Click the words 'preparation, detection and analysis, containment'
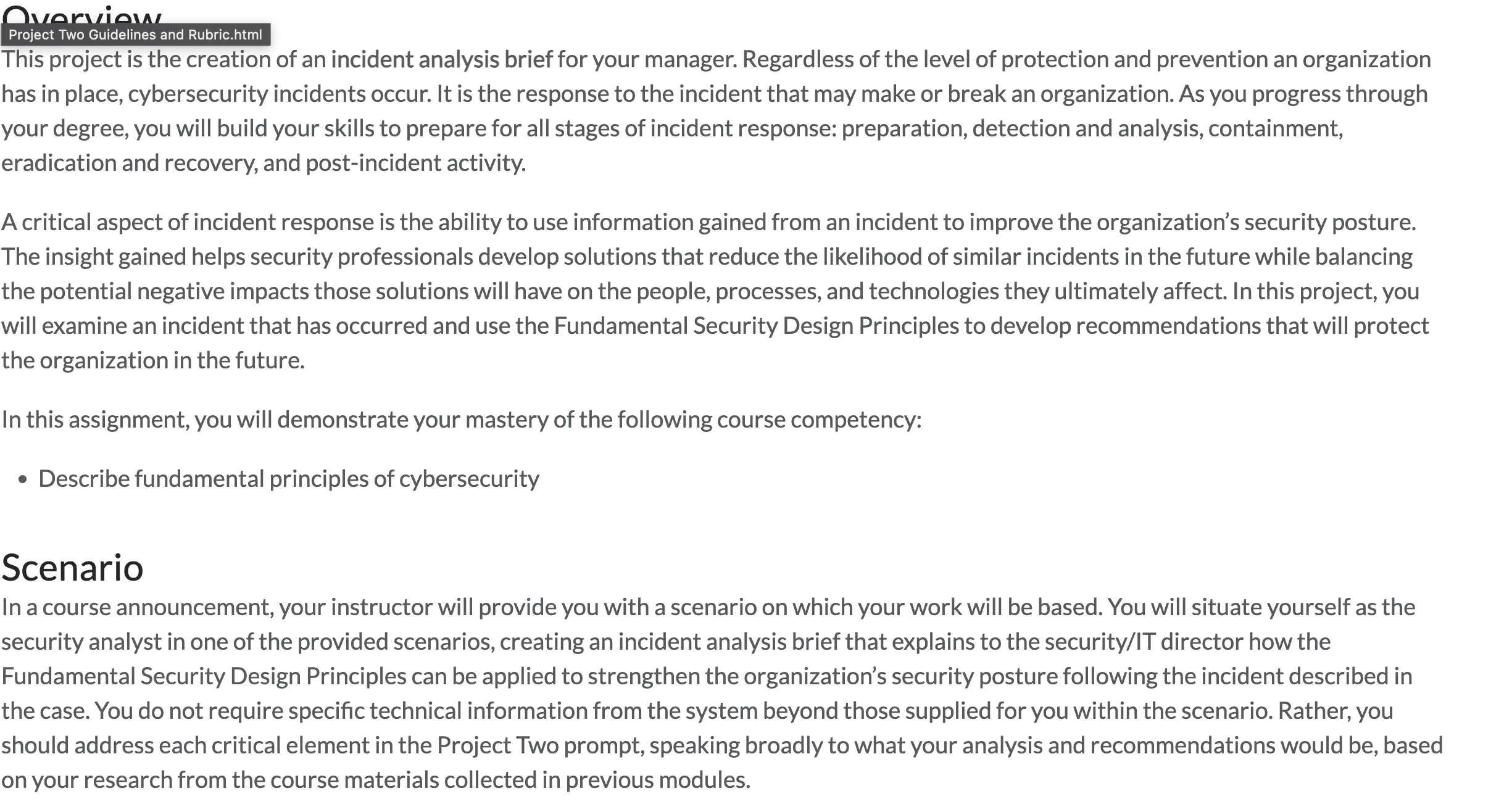The height and width of the screenshot is (812, 1512). pos(1090,128)
